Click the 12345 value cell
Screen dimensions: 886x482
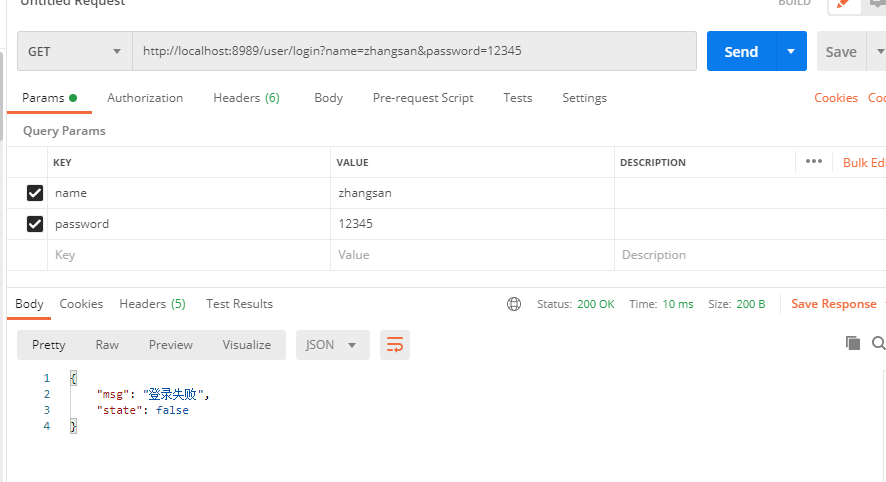tap(472, 224)
